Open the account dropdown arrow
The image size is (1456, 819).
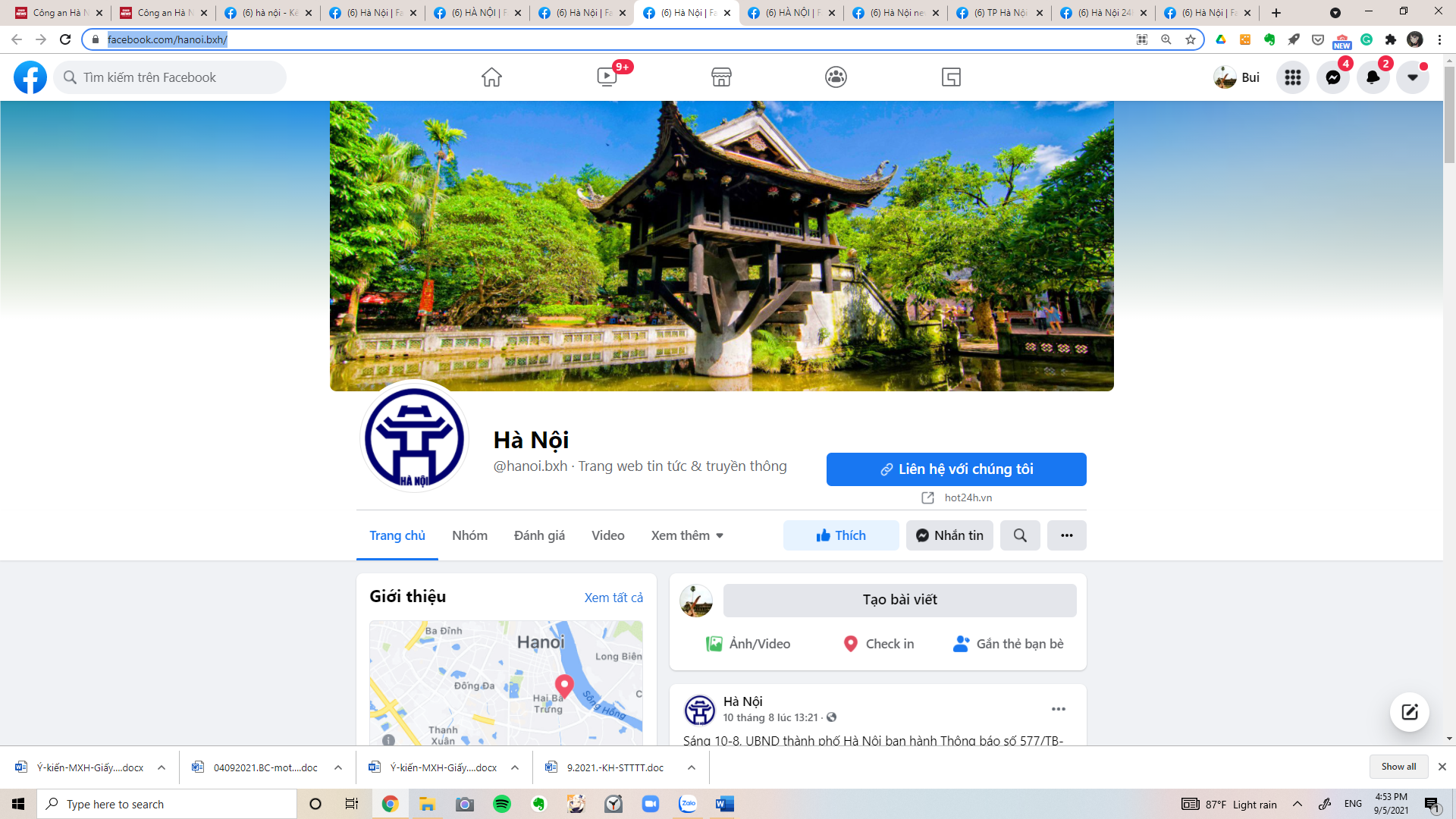click(x=1413, y=77)
